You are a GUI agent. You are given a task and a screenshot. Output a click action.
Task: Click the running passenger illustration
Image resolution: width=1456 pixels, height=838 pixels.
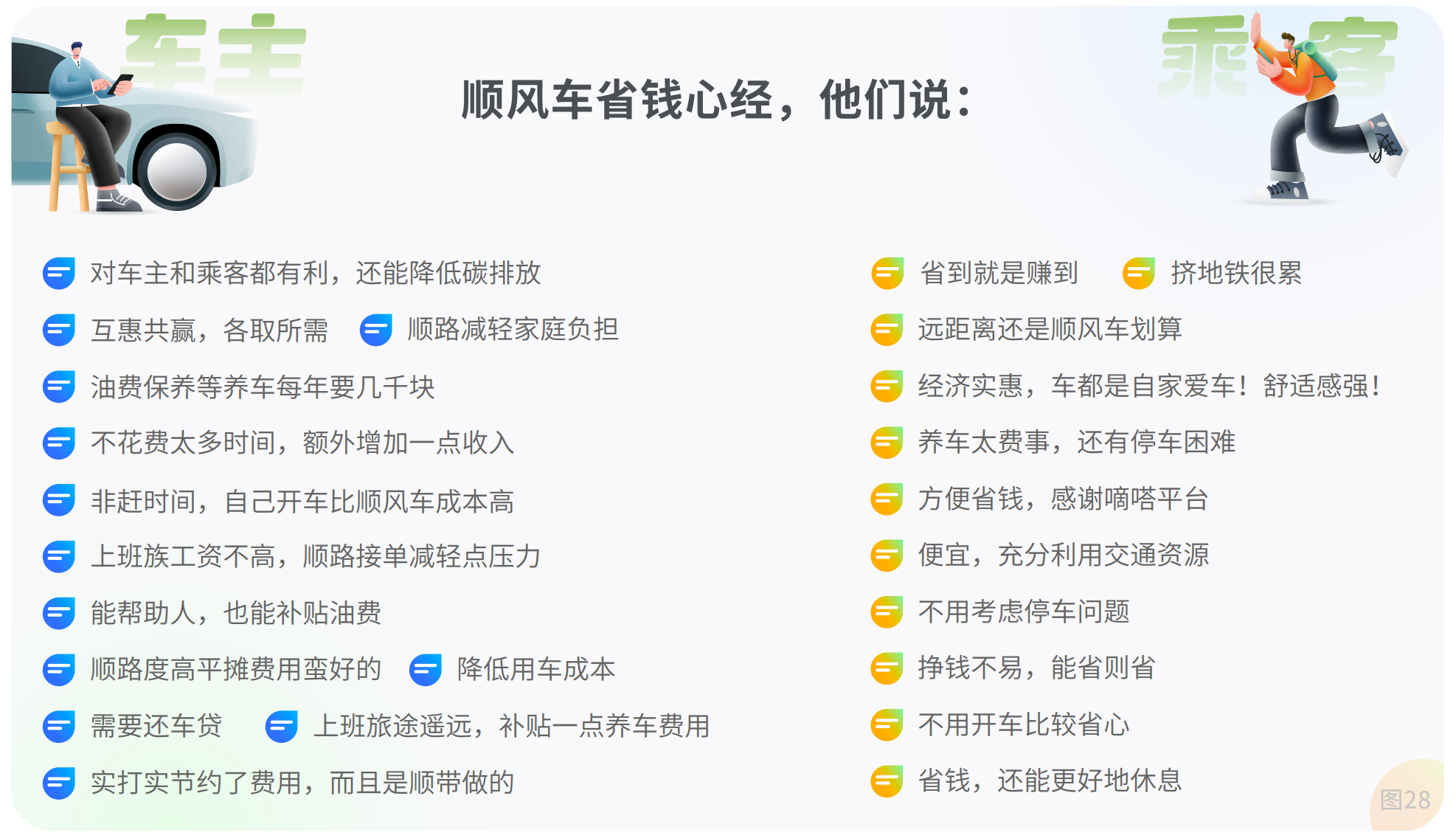[1320, 111]
